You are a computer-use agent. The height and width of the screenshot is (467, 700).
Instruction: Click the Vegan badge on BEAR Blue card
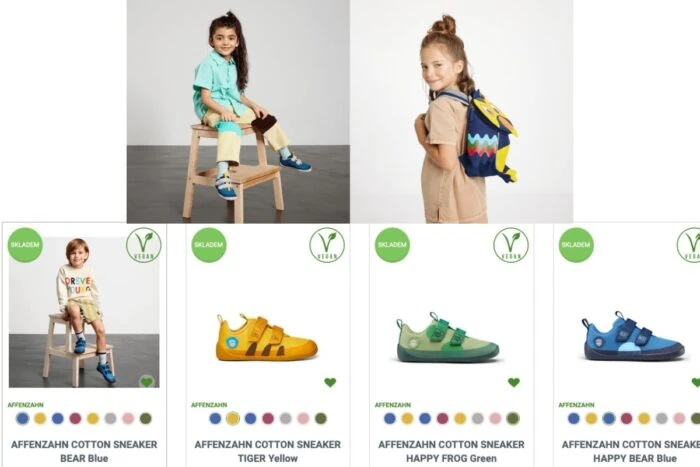143,245
